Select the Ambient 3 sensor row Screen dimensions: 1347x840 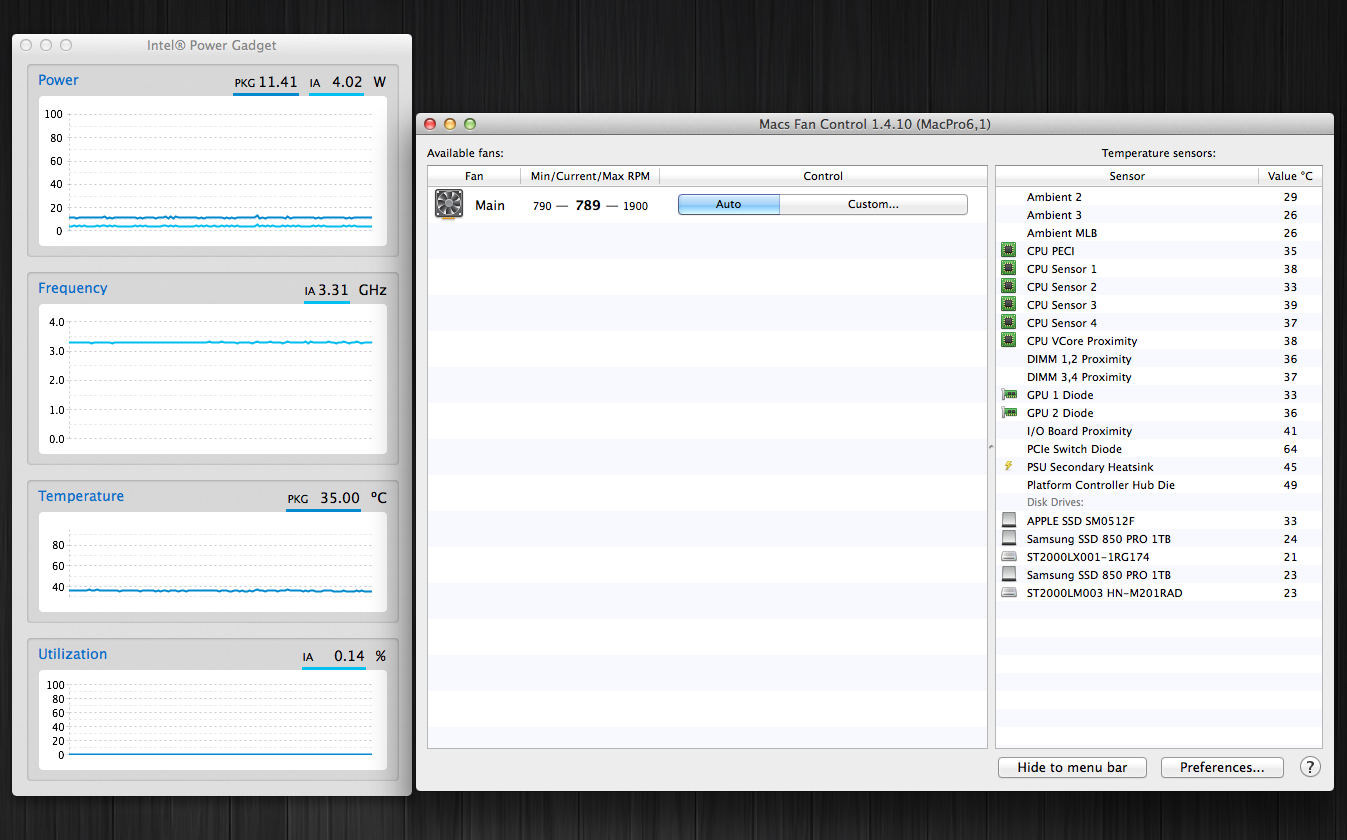[x=1159, y=215]
